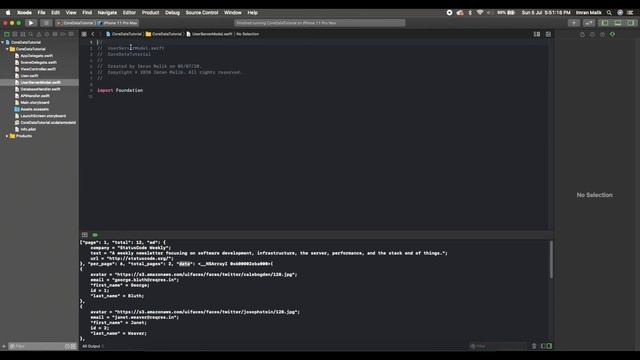Open the Source Control navigator icon

15,34
